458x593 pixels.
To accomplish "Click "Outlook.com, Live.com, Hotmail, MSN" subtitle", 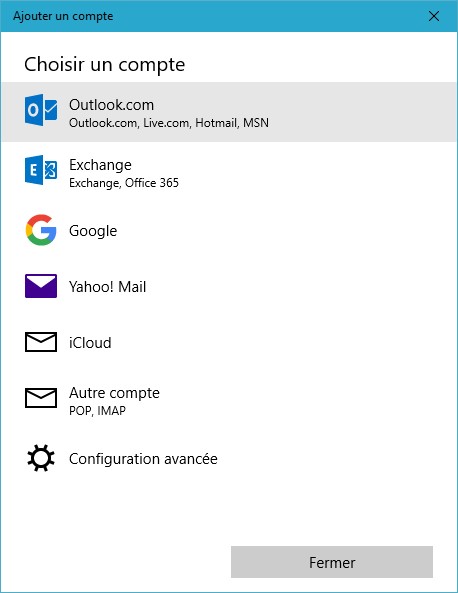I will click(169, 123).
